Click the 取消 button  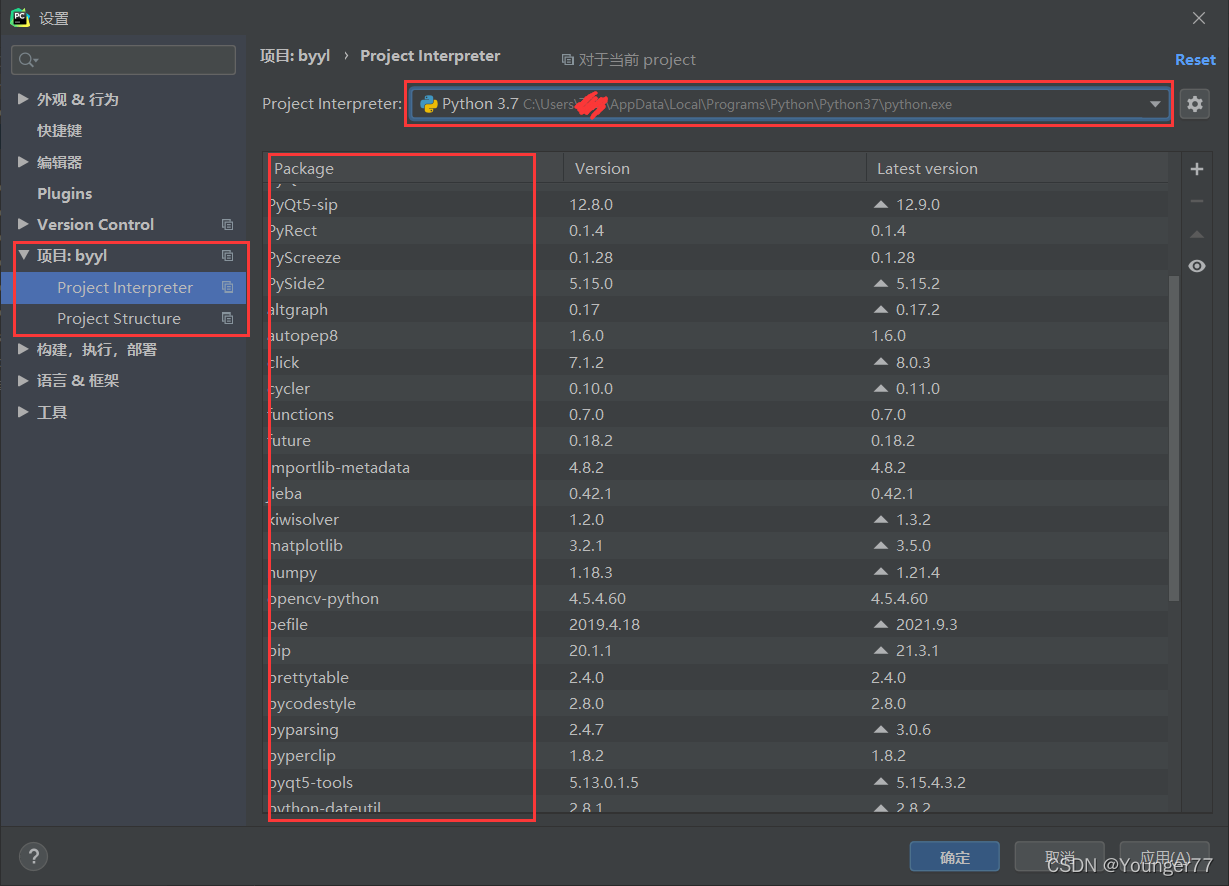coord(1060,857)
